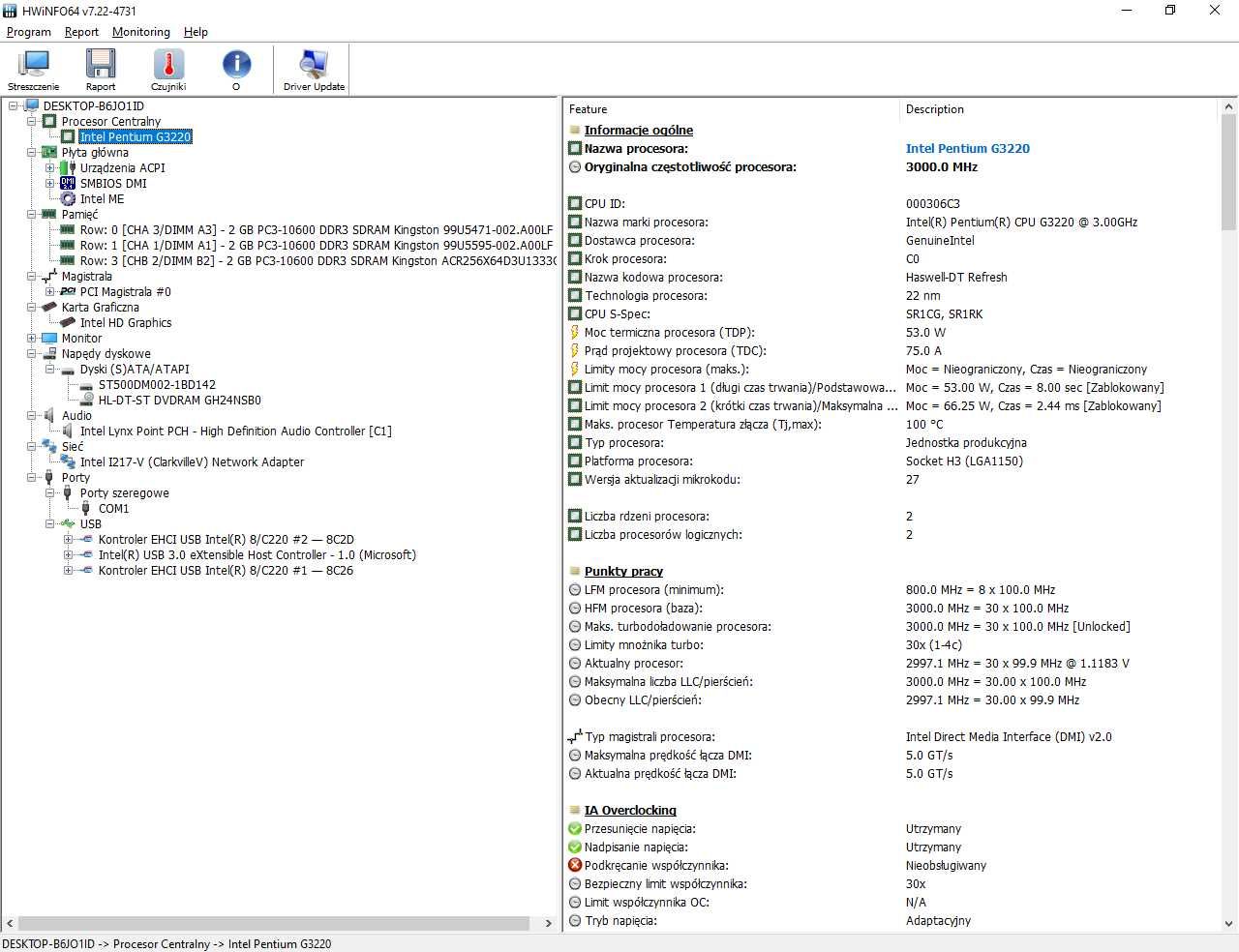Click the plug icon beside Porty

click(49, 477)
